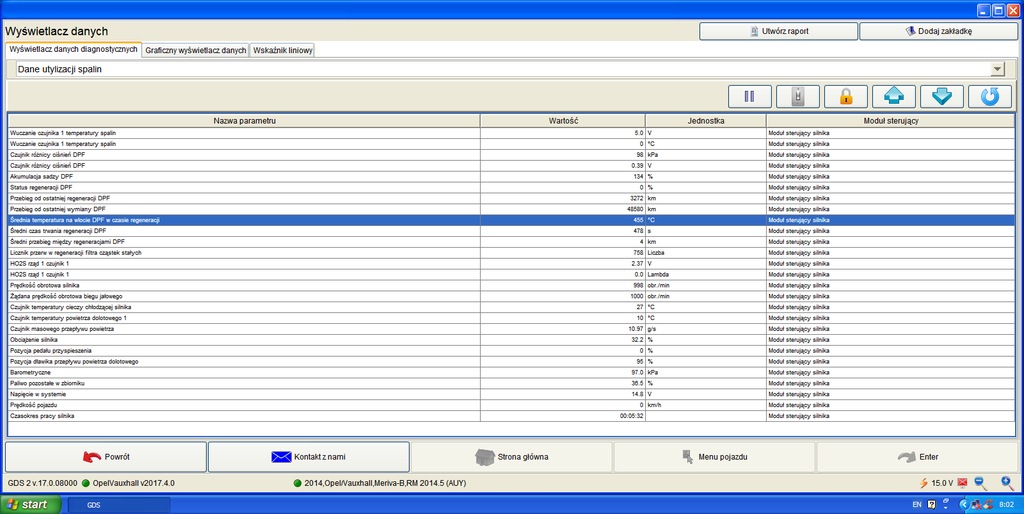Open 'Graficzny wyświetlacz danych' tab

click(x=195, y=50)
